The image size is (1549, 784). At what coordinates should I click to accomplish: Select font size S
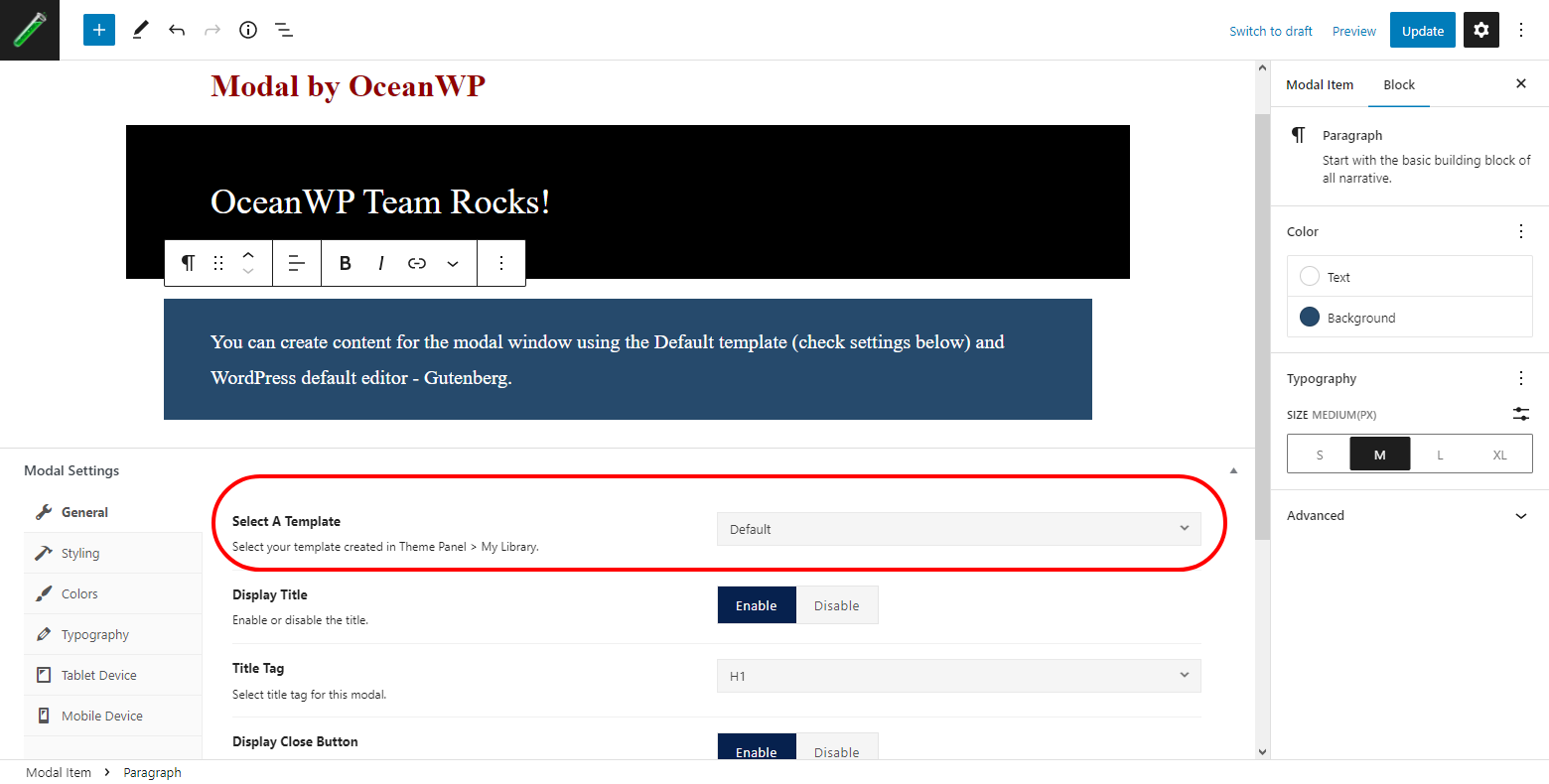pyautogui.click(x=1320, y=455)
